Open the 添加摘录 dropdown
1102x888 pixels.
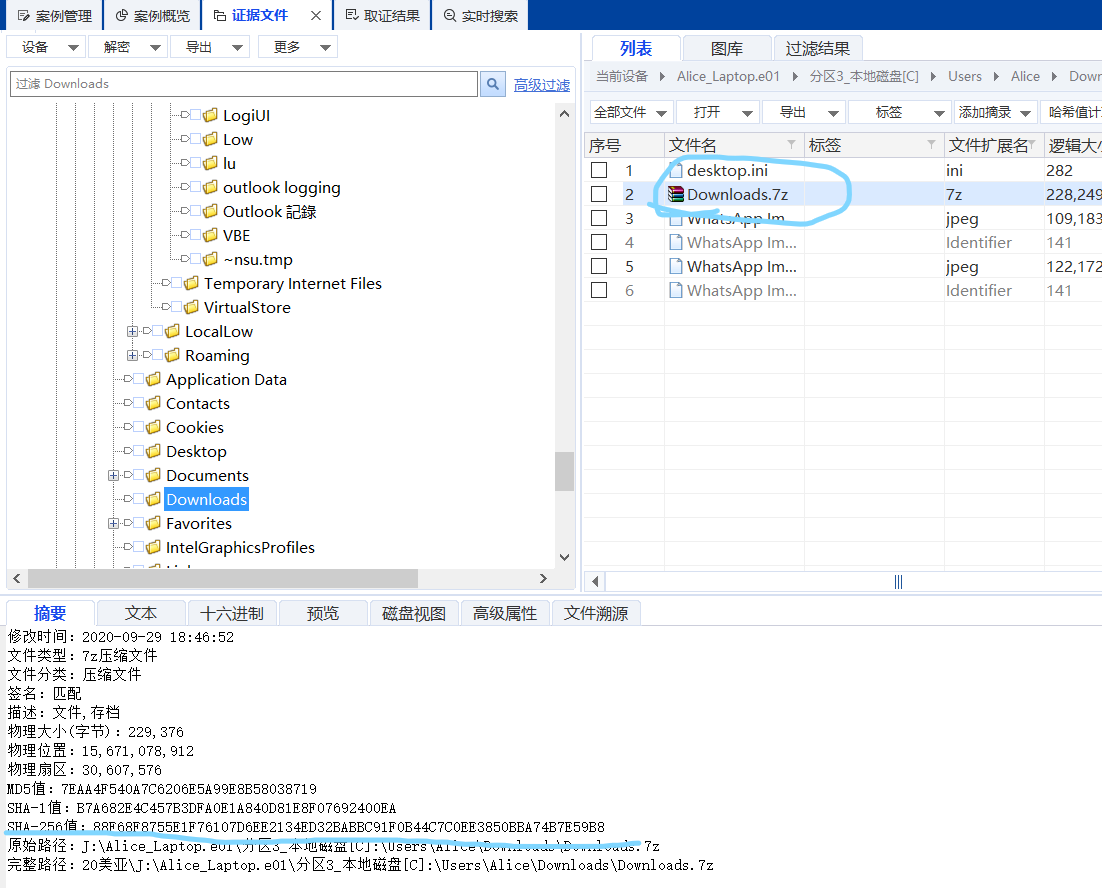coord(994,112)
